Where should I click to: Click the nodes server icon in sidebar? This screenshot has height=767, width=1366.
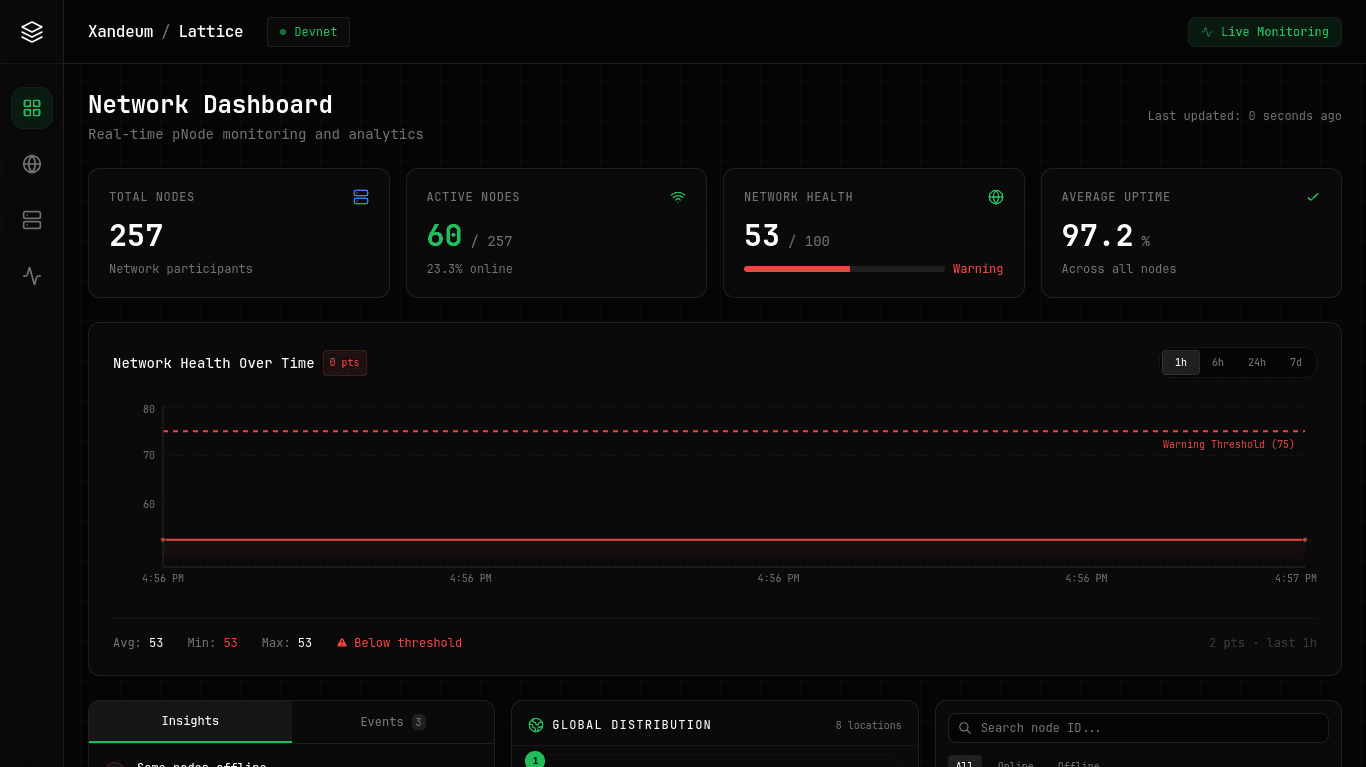coord(31,220)
